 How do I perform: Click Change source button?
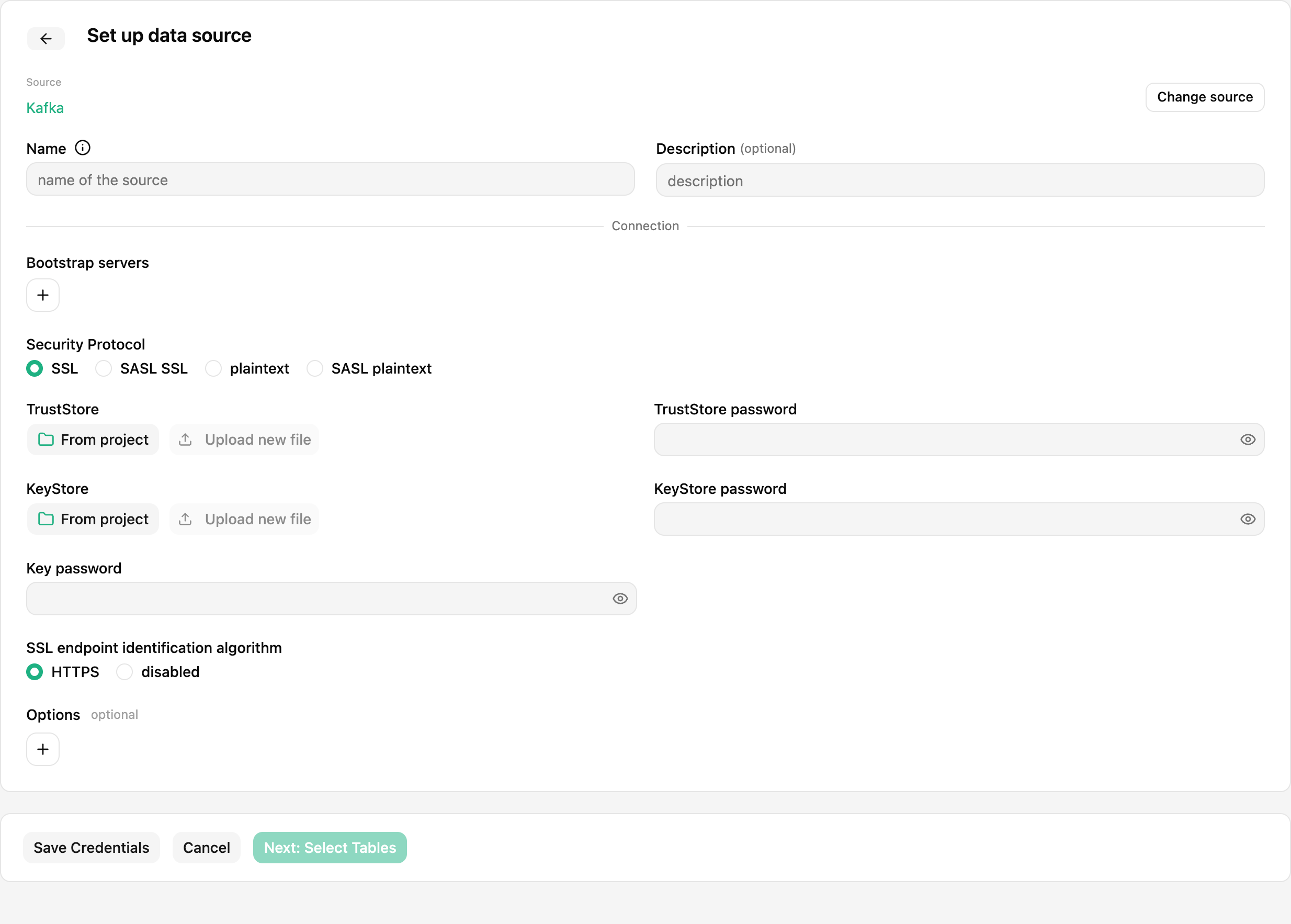tap(1205, 97)
